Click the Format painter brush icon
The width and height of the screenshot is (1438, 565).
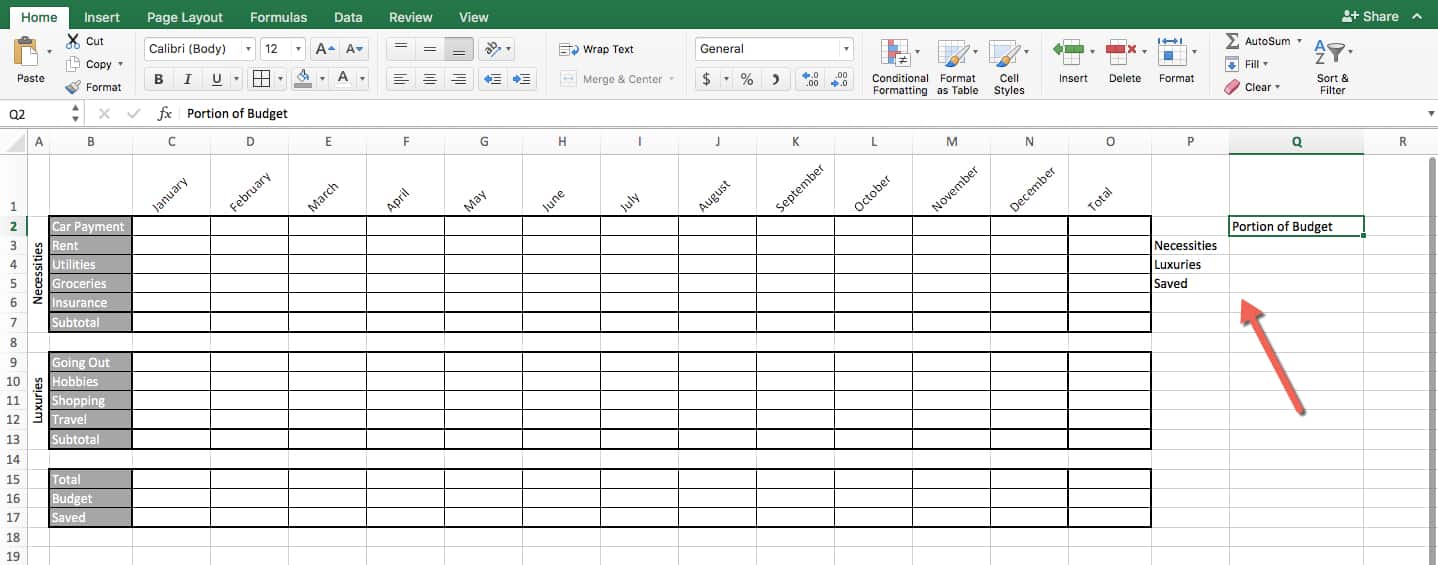74,87
